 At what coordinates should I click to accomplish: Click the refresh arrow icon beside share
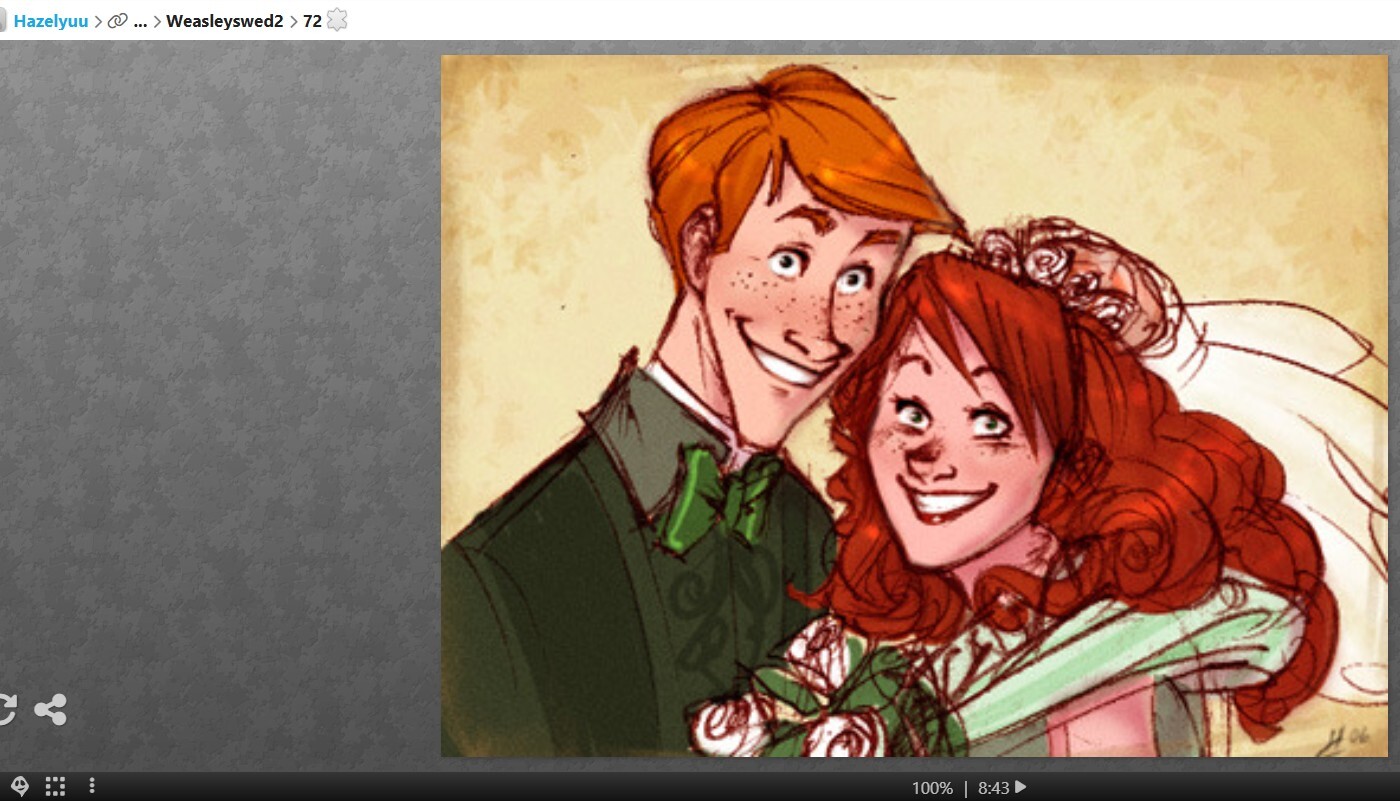point(7,710)
